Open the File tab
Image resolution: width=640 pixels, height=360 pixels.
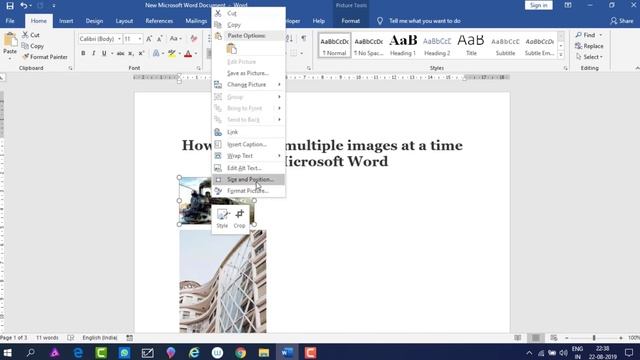tap(10, 21)
